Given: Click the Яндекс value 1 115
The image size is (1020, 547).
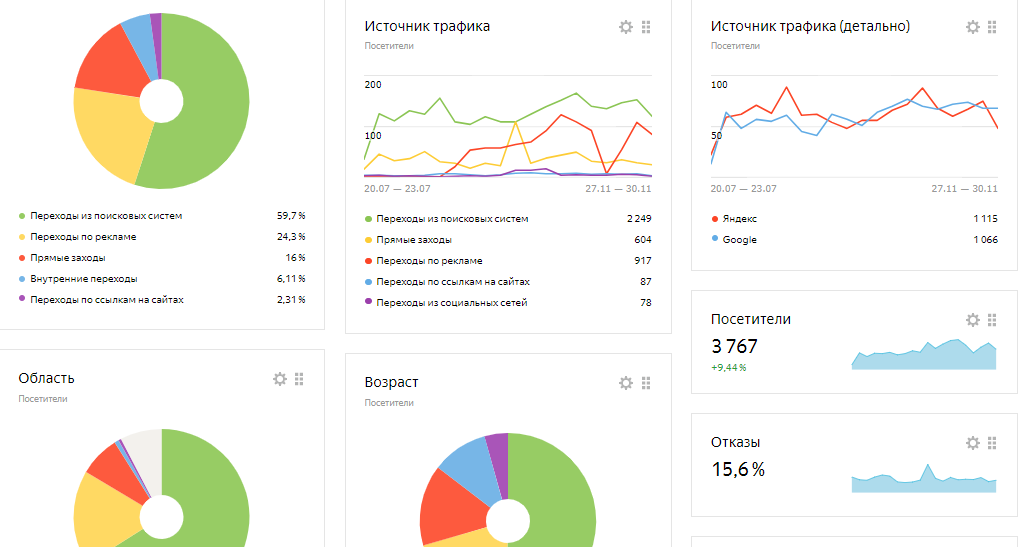Looking at the screenshot, I should (x=986, y=219).
